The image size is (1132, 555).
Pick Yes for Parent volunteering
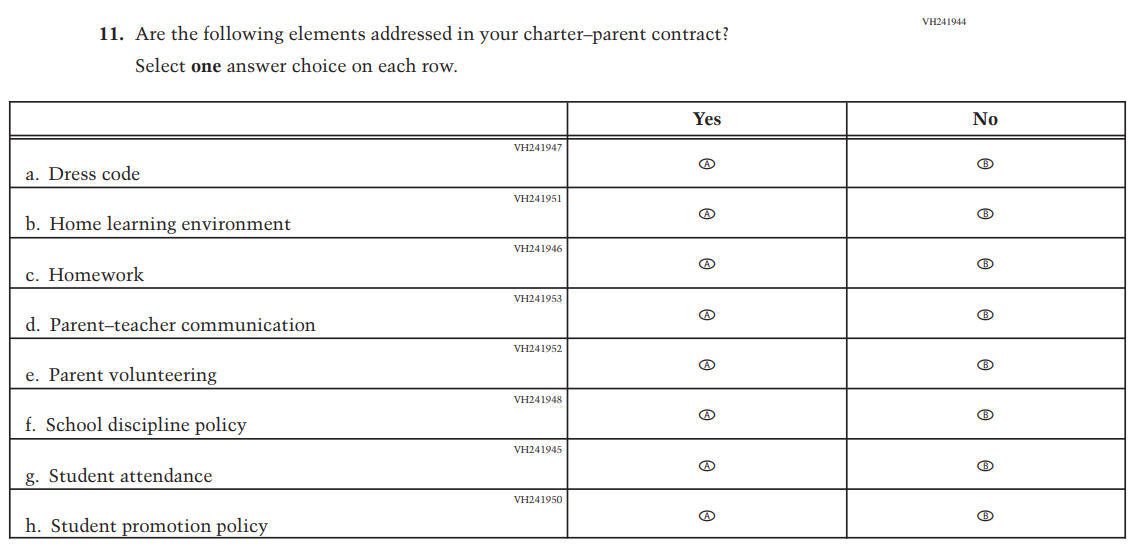[x=706, y=365]
